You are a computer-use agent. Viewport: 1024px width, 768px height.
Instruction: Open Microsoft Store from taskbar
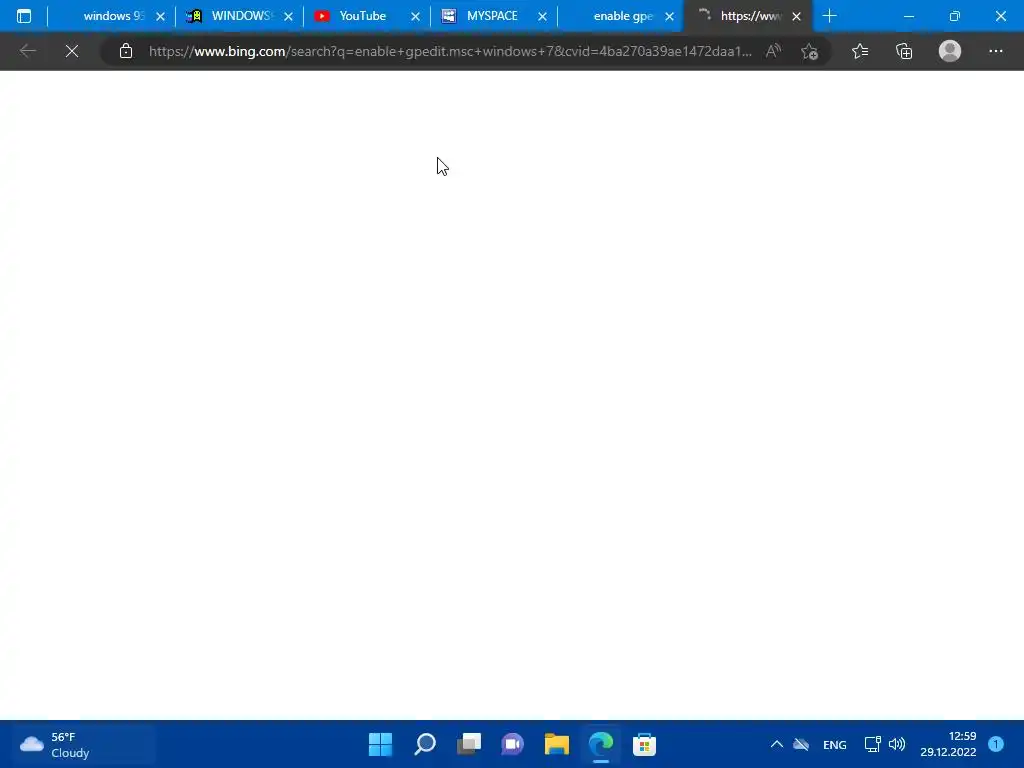tap(645, 744)
